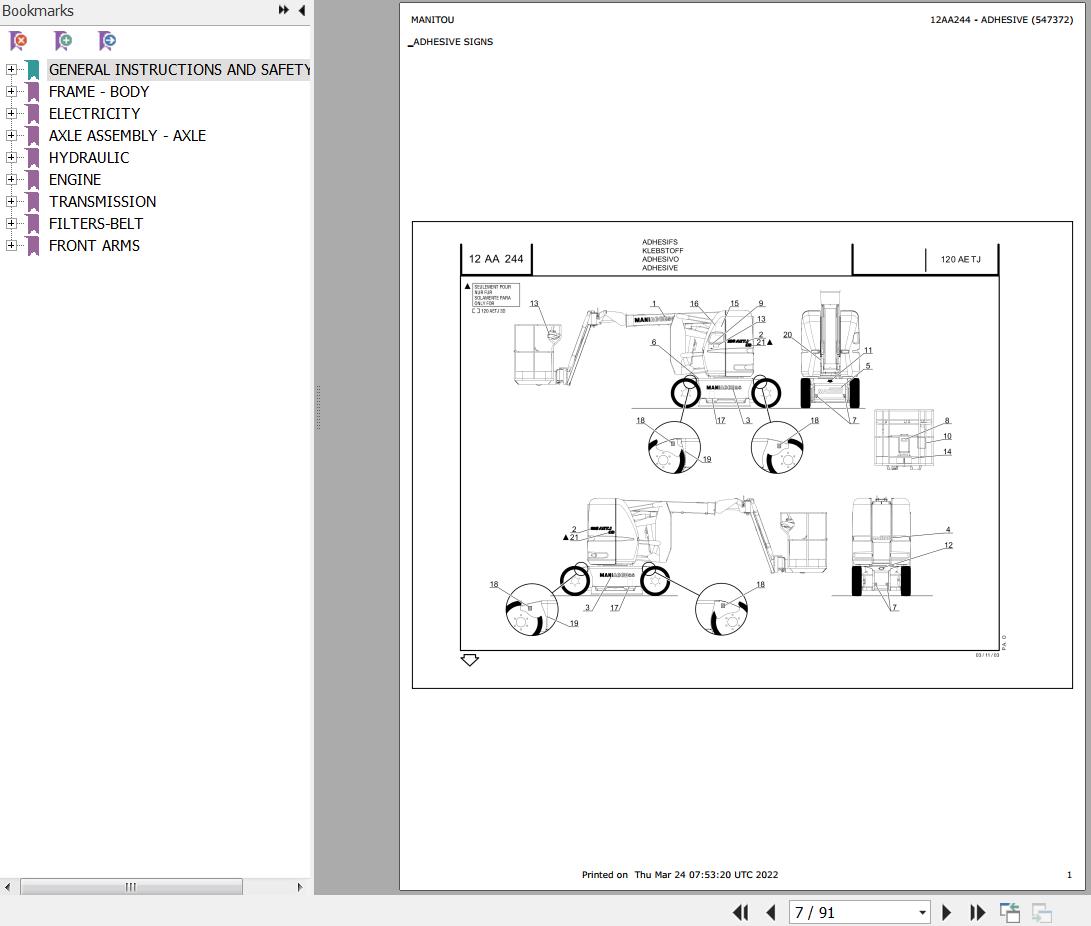Viewport: 1091px width, 926px height.
Task: Click the _ADHESIVE SIGNS heading
Action: [x=451, y=42]
